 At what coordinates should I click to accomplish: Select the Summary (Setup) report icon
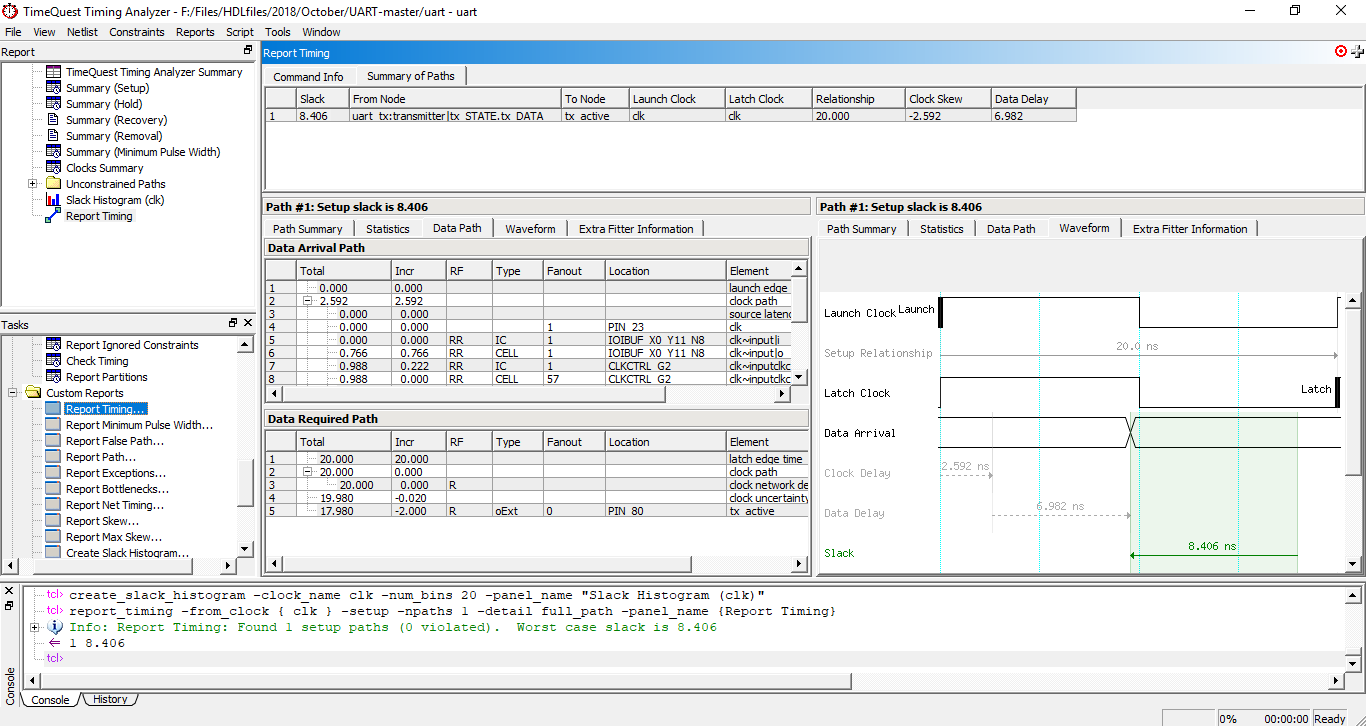54,88
